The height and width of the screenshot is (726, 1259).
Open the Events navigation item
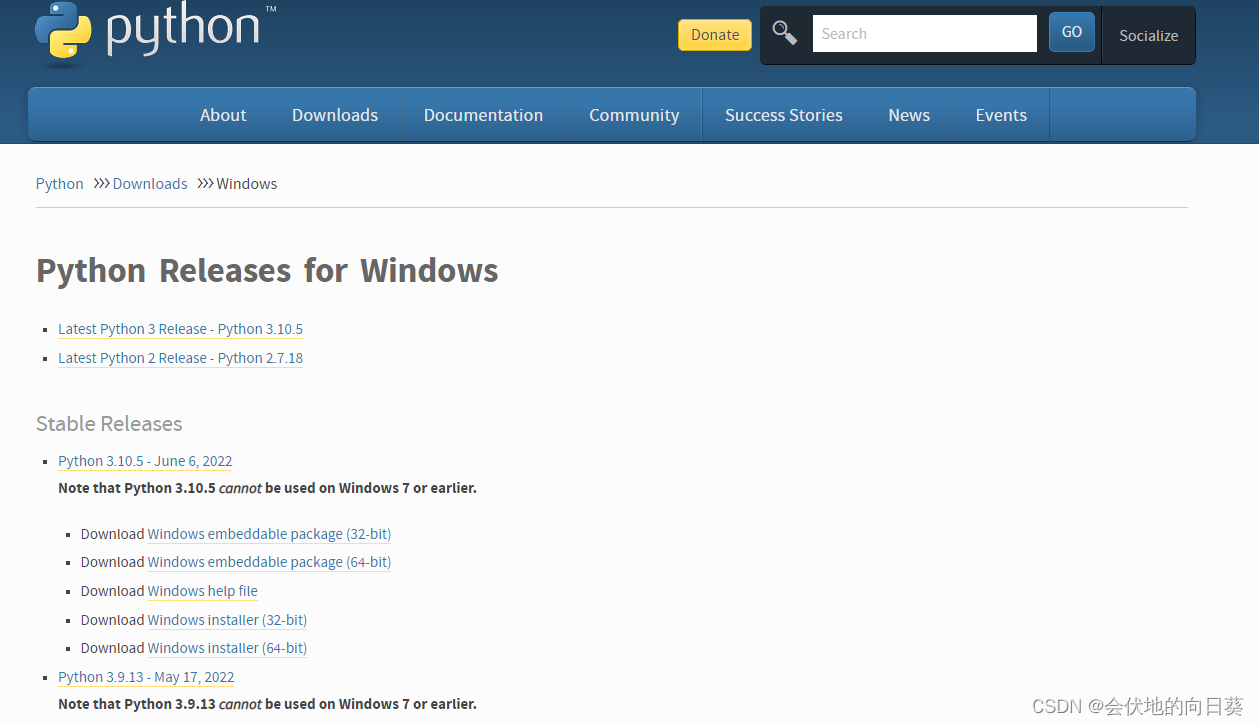pyautogui.click(x=1001, y=115)
